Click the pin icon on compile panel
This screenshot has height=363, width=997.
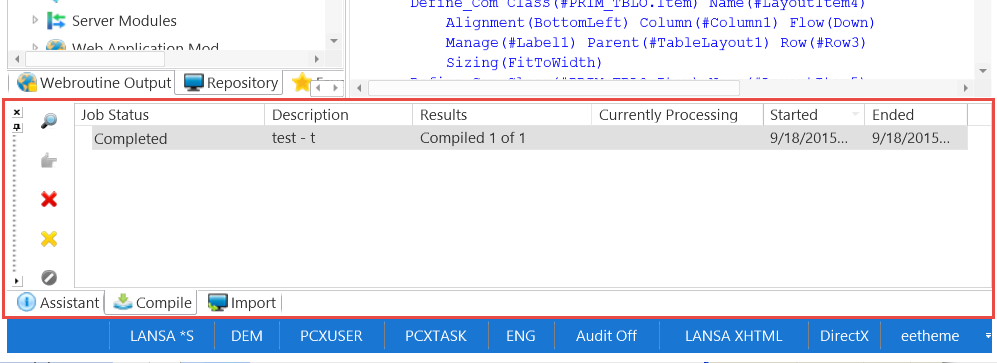(x=17, y=127)
